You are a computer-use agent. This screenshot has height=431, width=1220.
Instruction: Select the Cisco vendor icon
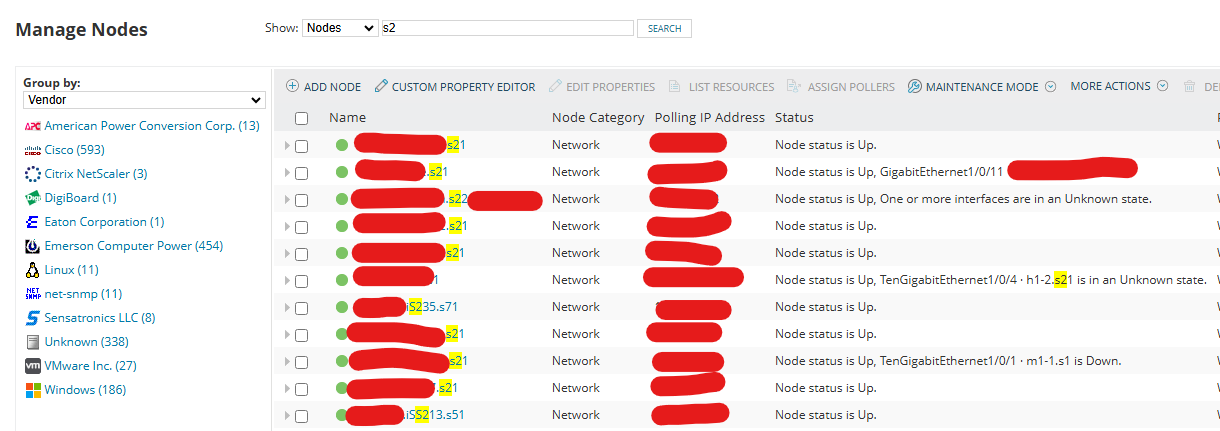point(32,150)
